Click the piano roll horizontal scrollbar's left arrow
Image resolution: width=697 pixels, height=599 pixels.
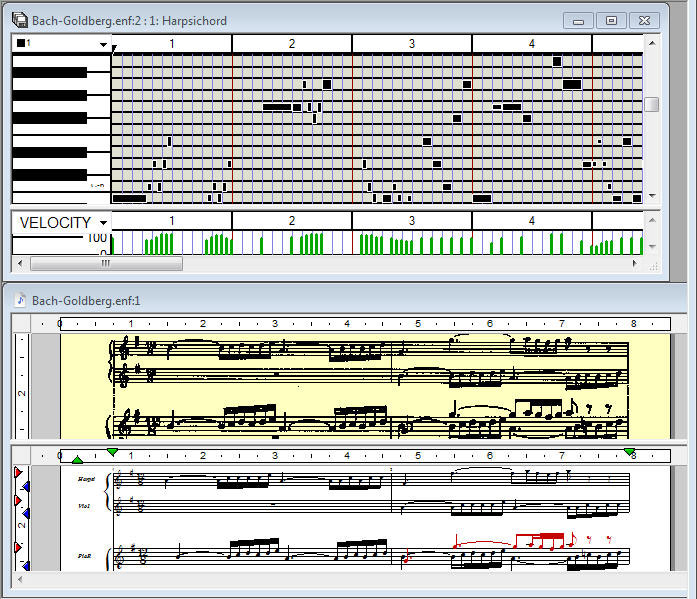point(20,263)
